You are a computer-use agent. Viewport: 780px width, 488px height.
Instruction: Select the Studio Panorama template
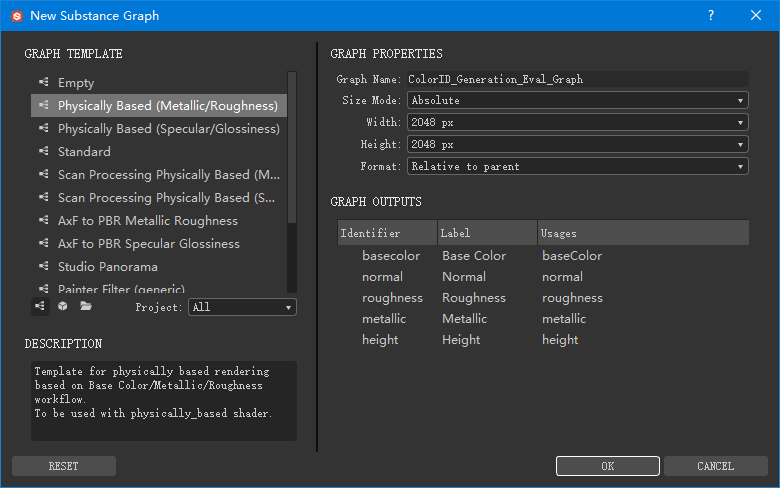[107, 267]
